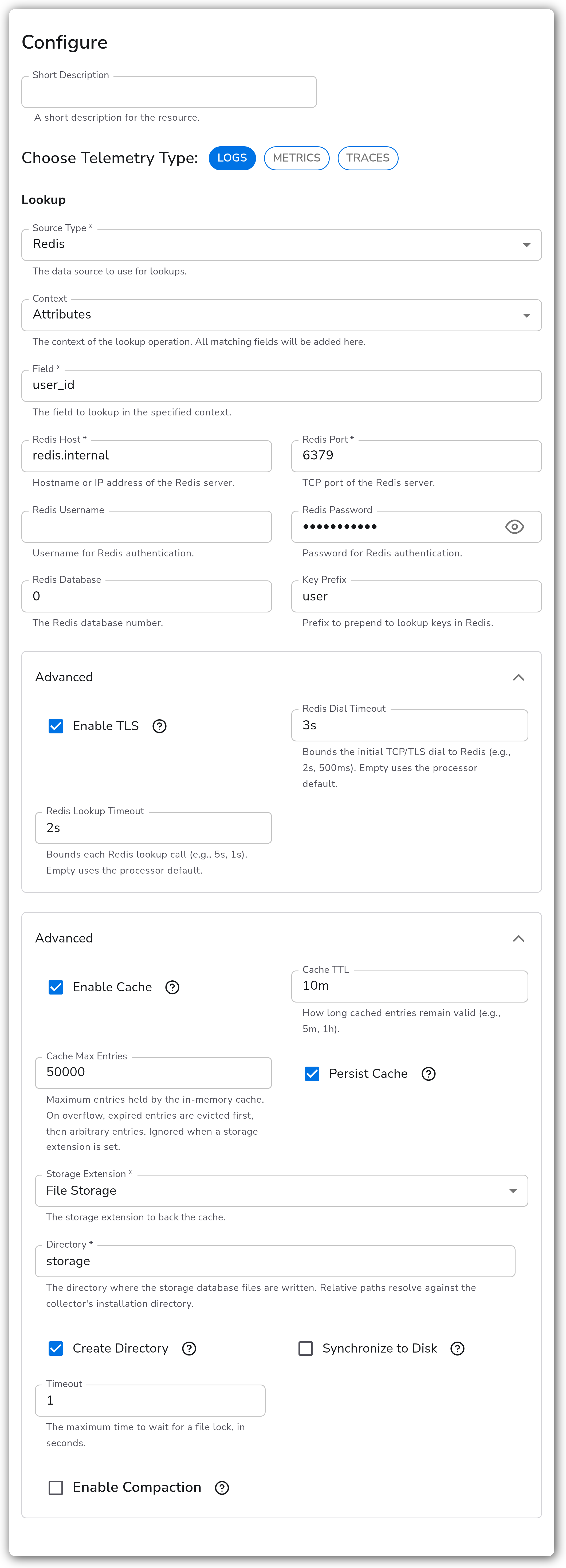Uncheck the Persist Cache checkbox

point(312,1074)
